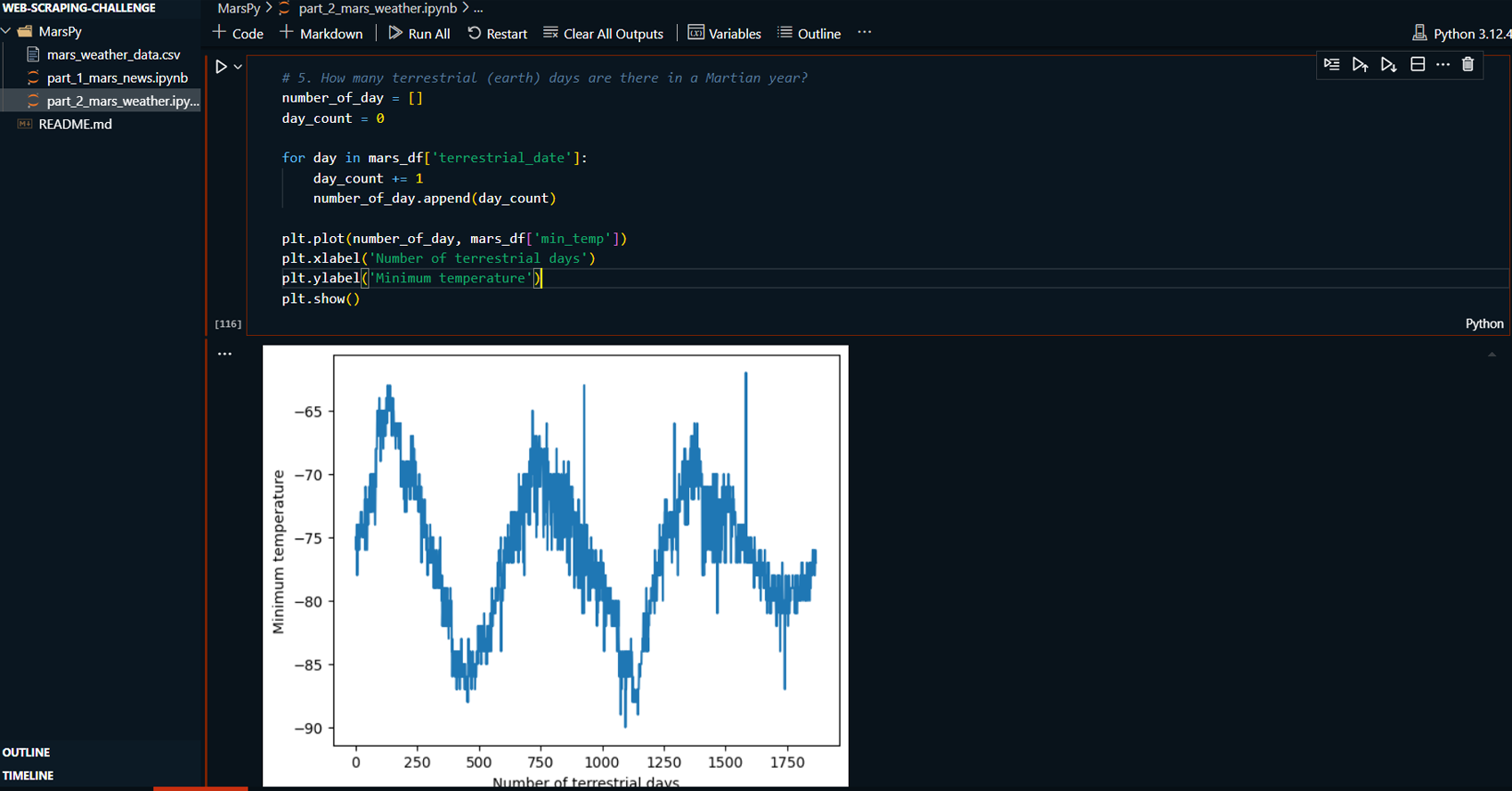
Task: Open the output cell more actions menu
Action: (224, 354)
